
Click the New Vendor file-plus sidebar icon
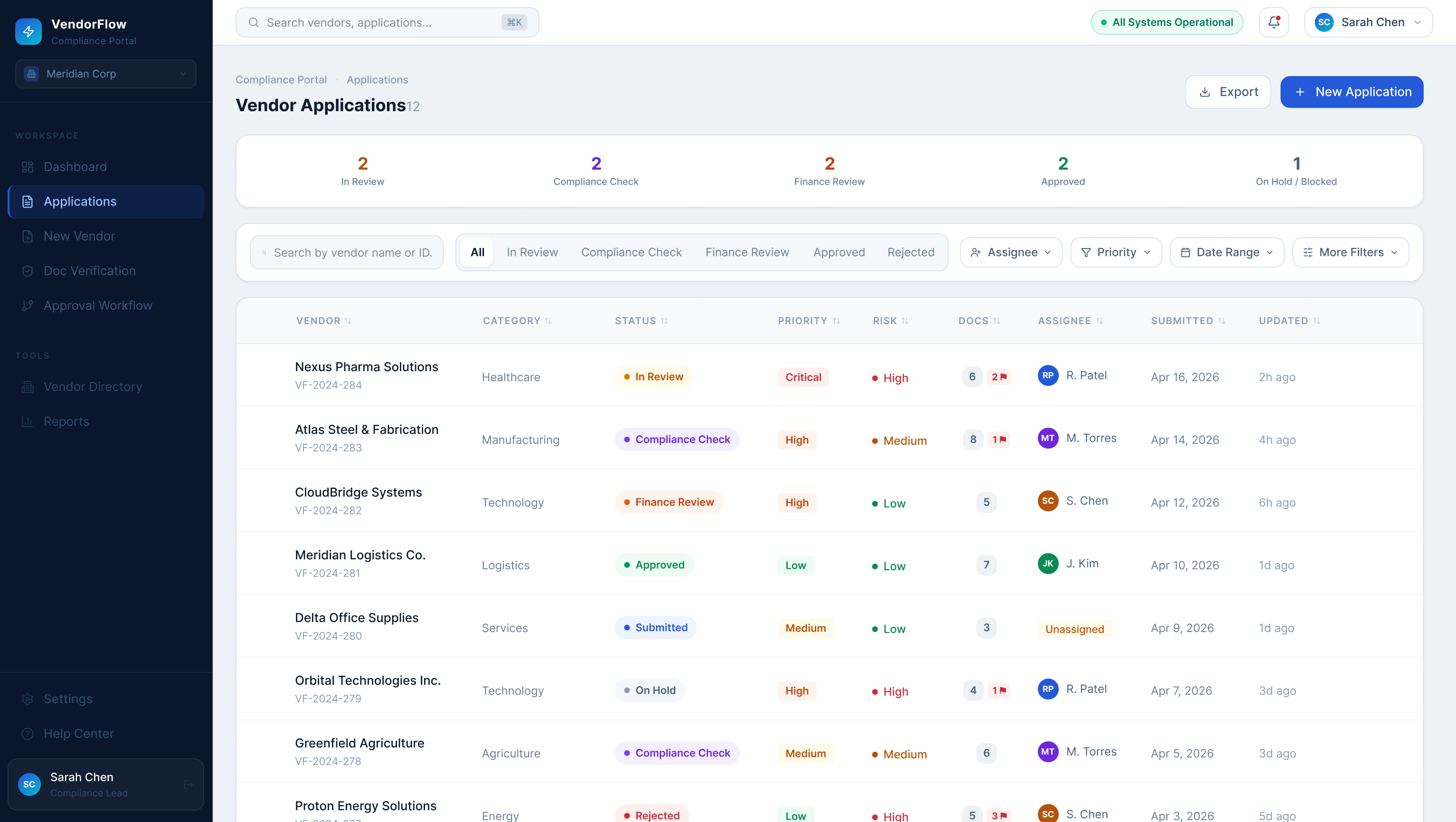27,236
